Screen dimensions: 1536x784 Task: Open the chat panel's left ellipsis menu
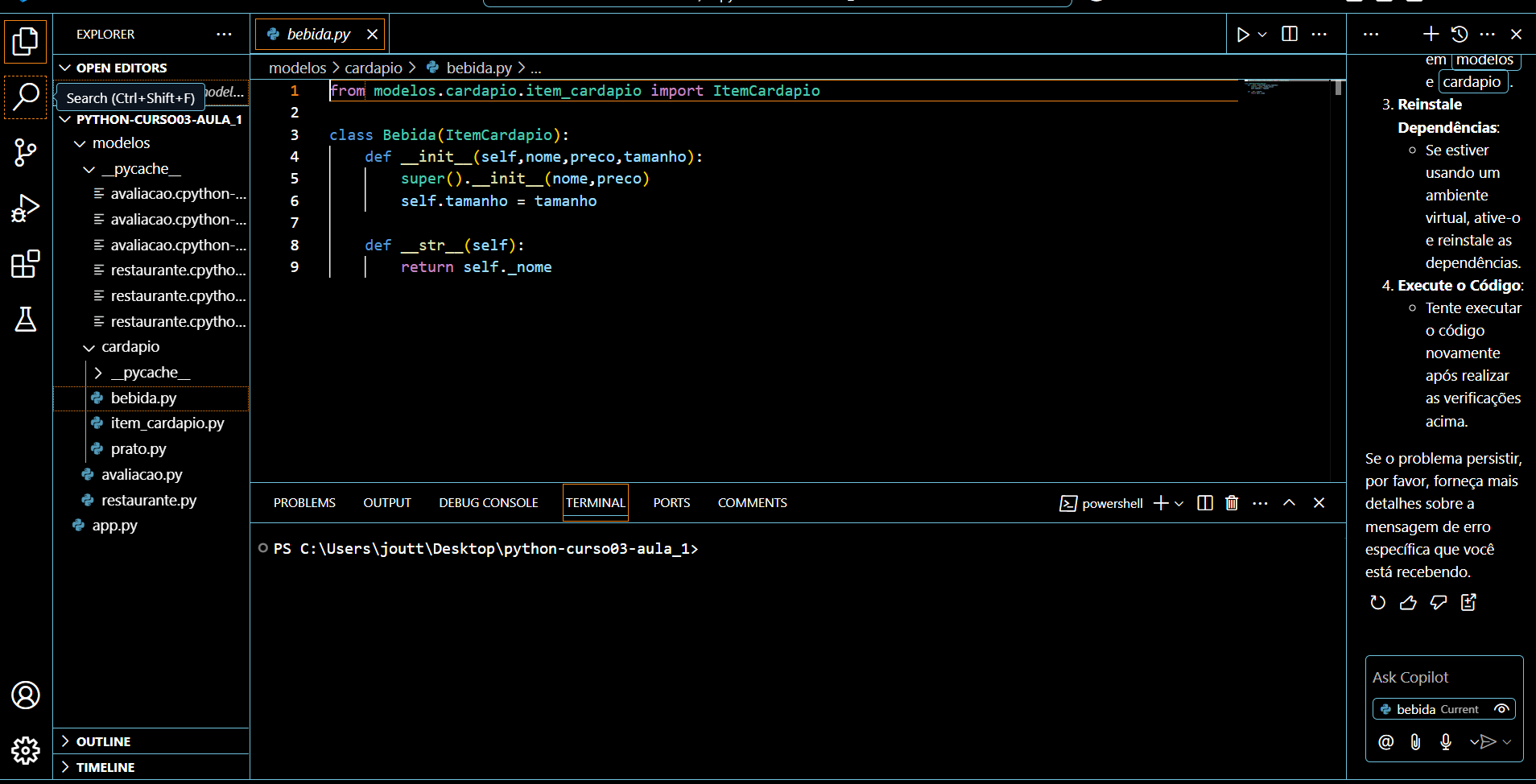[x=1371, y=34]
